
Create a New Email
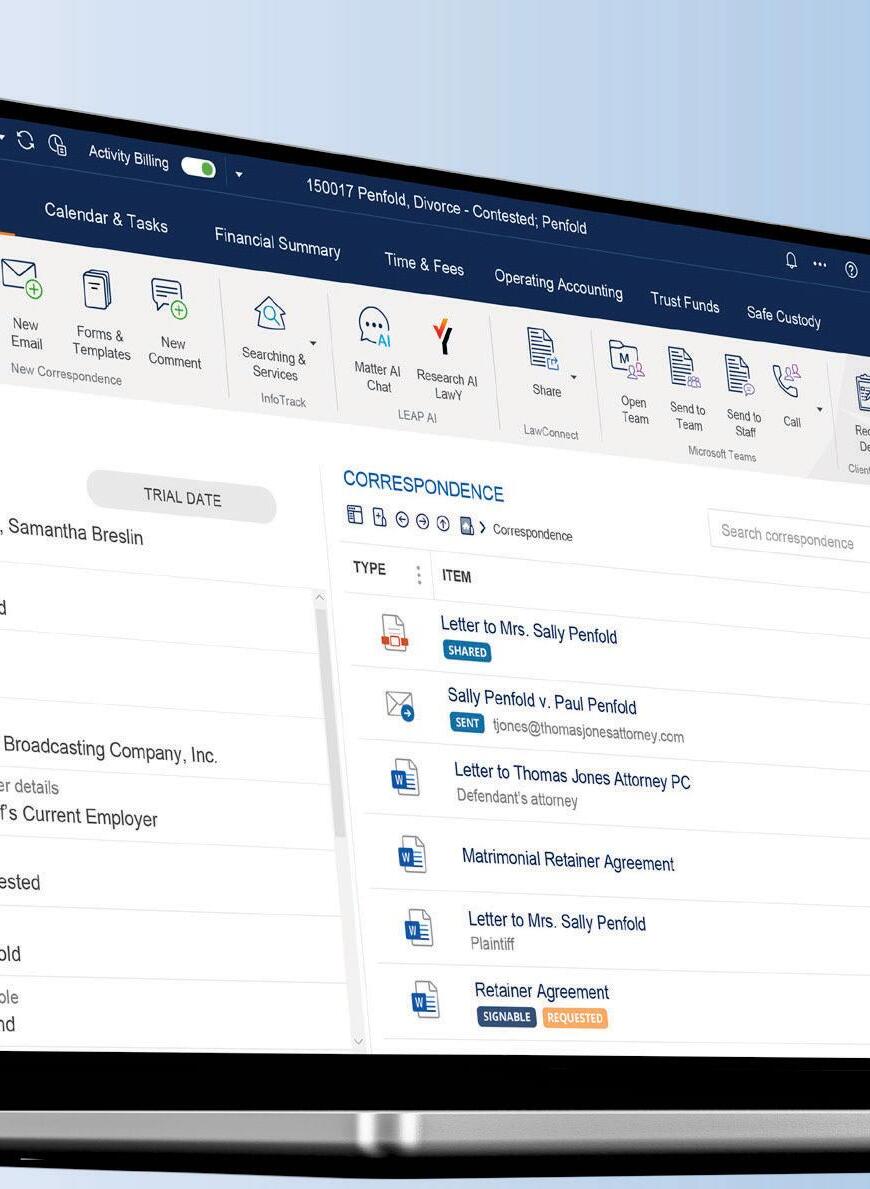point(24,303)
